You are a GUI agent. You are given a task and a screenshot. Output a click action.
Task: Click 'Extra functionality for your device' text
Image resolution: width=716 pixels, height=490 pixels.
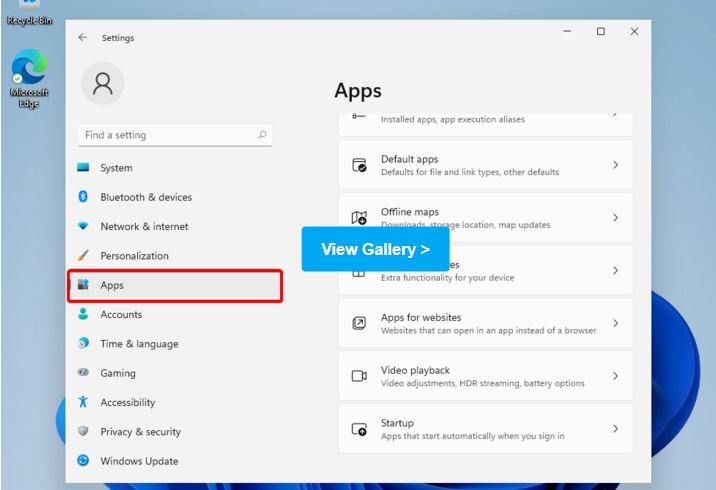click(x=448, y=278)
